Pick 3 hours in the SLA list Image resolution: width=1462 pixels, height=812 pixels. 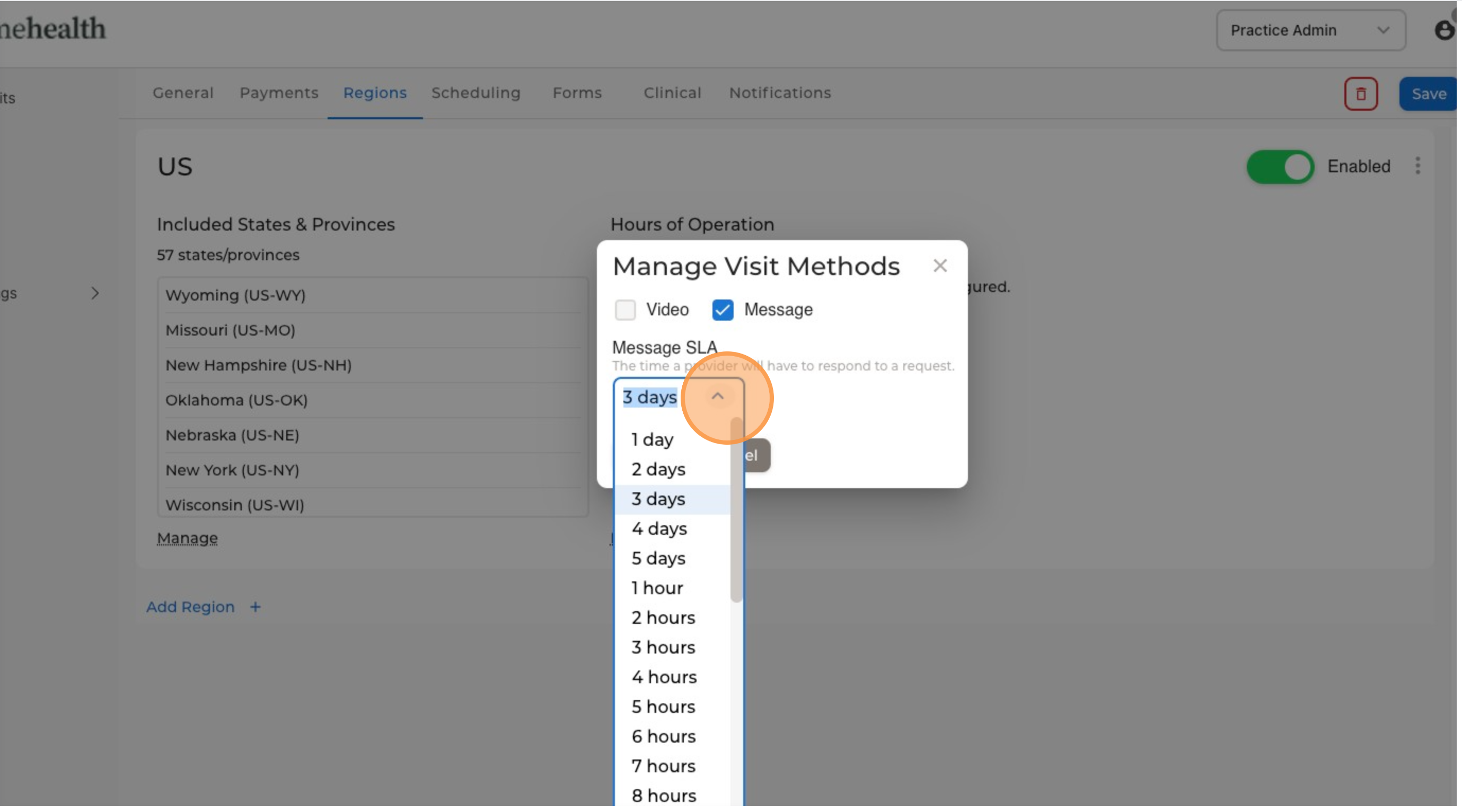click(x=674, y=649)
